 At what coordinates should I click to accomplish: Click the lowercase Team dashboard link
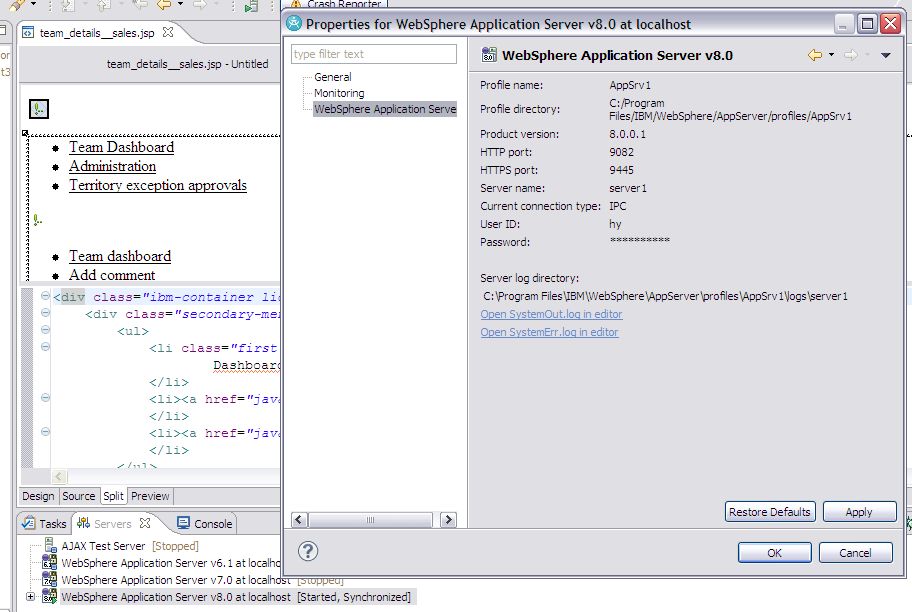coord(120,256)
